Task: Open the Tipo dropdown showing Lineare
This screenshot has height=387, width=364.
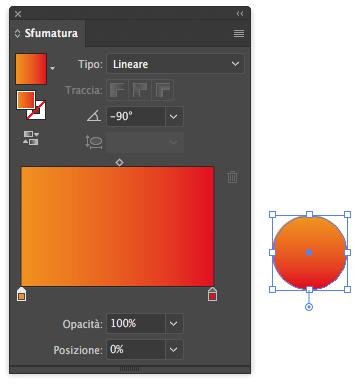Action: coord(175,64)
